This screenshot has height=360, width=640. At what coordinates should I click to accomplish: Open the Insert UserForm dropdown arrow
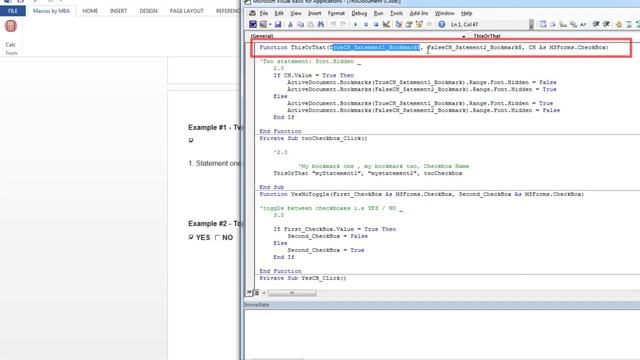click(x=270, y=24)
